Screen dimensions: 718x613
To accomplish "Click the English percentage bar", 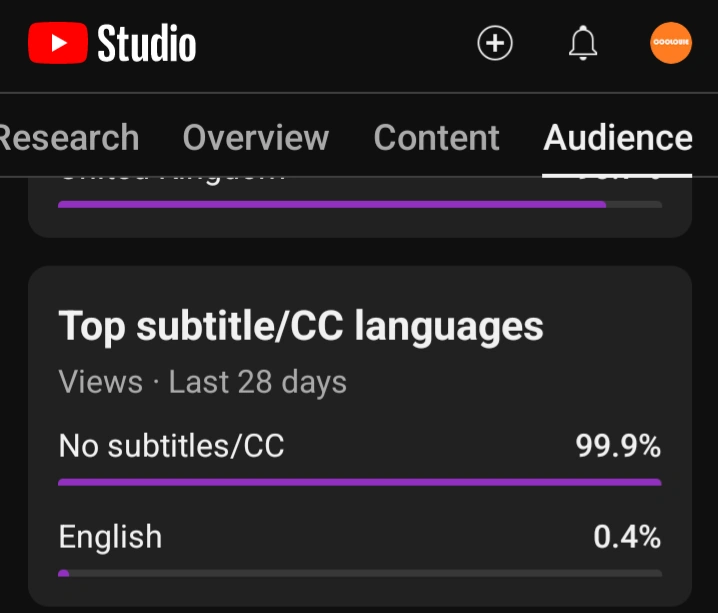I will (x=360, y=573).
